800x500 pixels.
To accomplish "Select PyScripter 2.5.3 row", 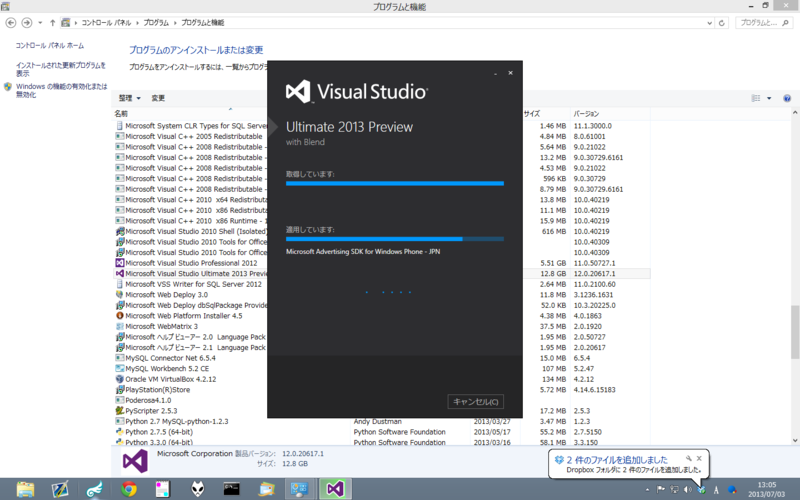I will click(381, 411).
